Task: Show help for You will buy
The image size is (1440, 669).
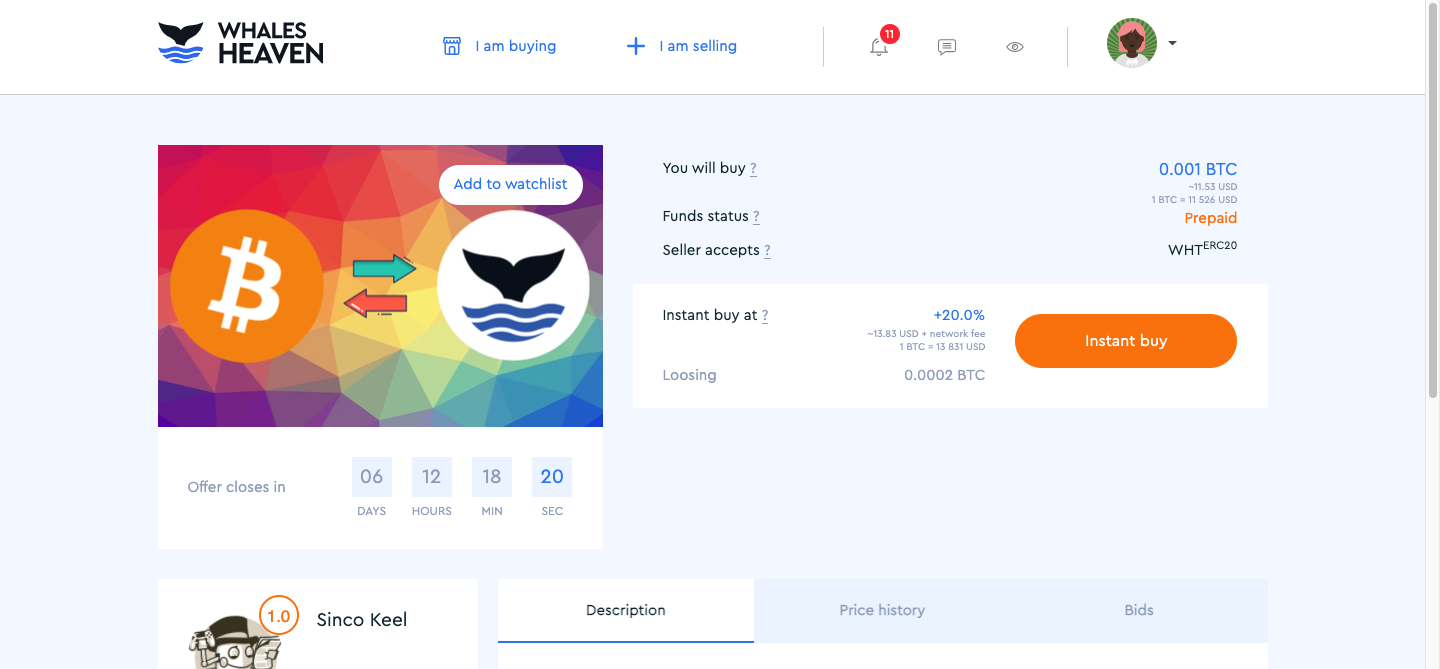Action: tap(753, 169)
